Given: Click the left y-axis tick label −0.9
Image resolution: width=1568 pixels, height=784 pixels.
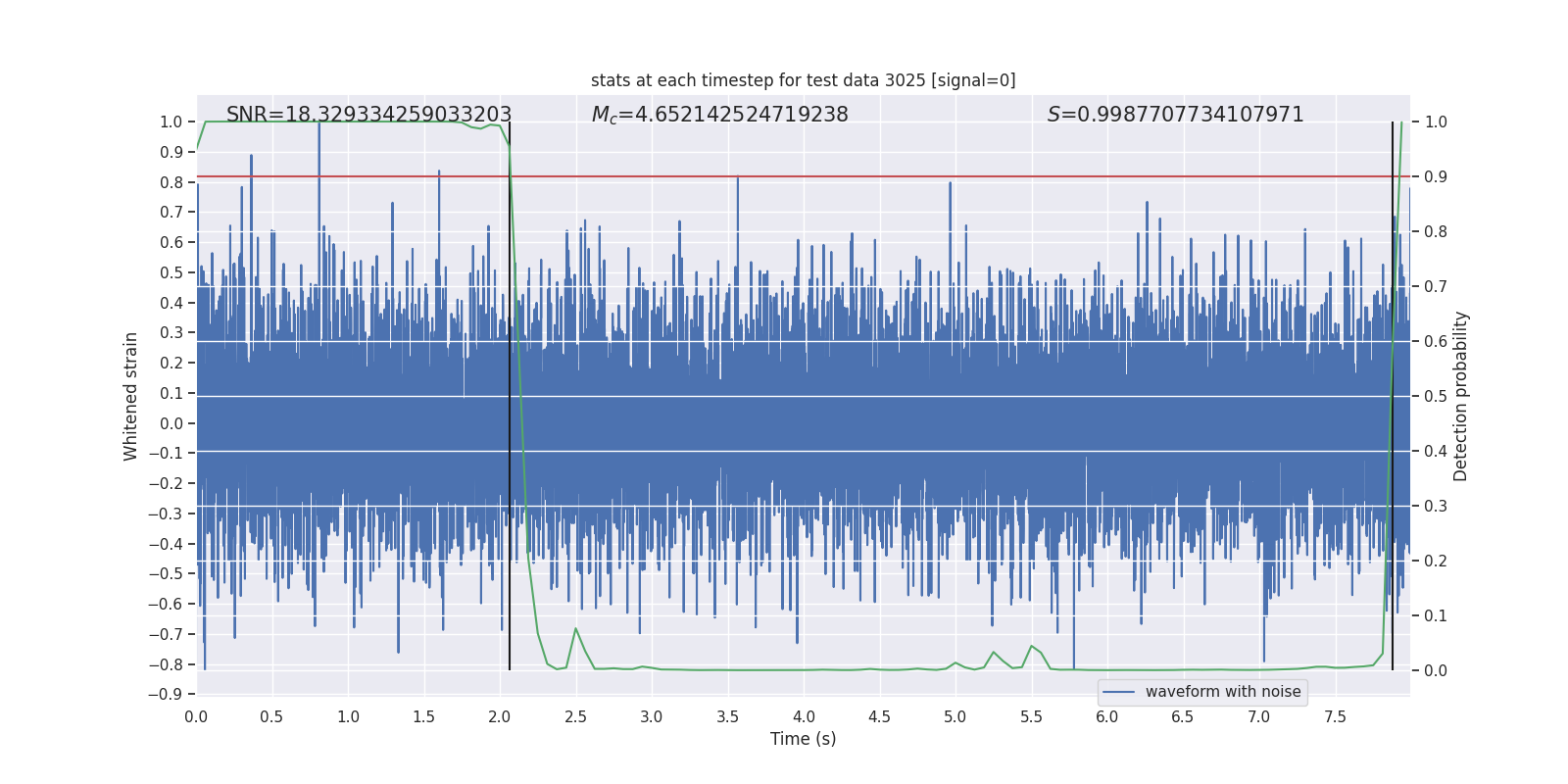Looking at the screenshot, I should [166, 695].
